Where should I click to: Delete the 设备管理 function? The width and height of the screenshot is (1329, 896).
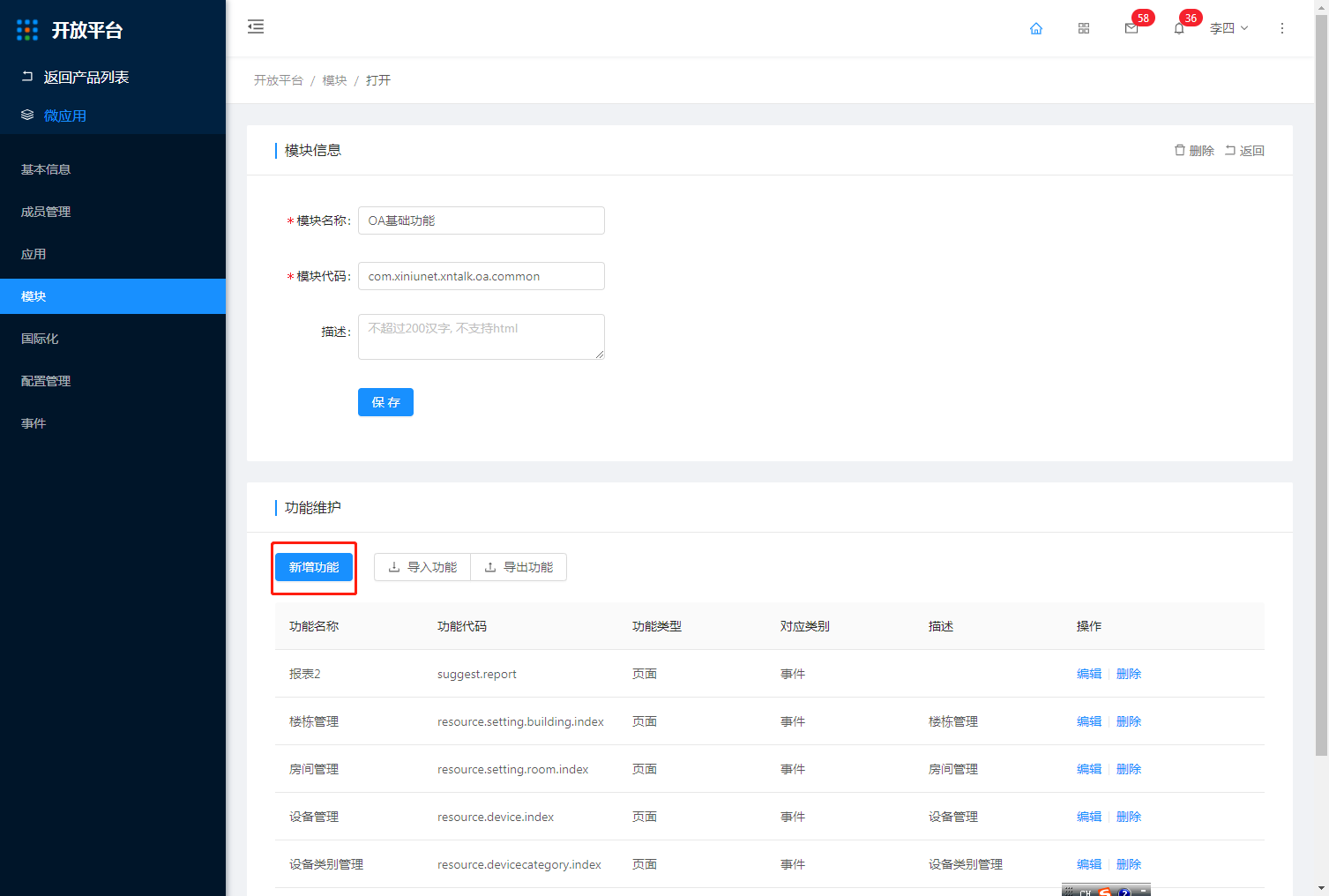coord(1129,817)
